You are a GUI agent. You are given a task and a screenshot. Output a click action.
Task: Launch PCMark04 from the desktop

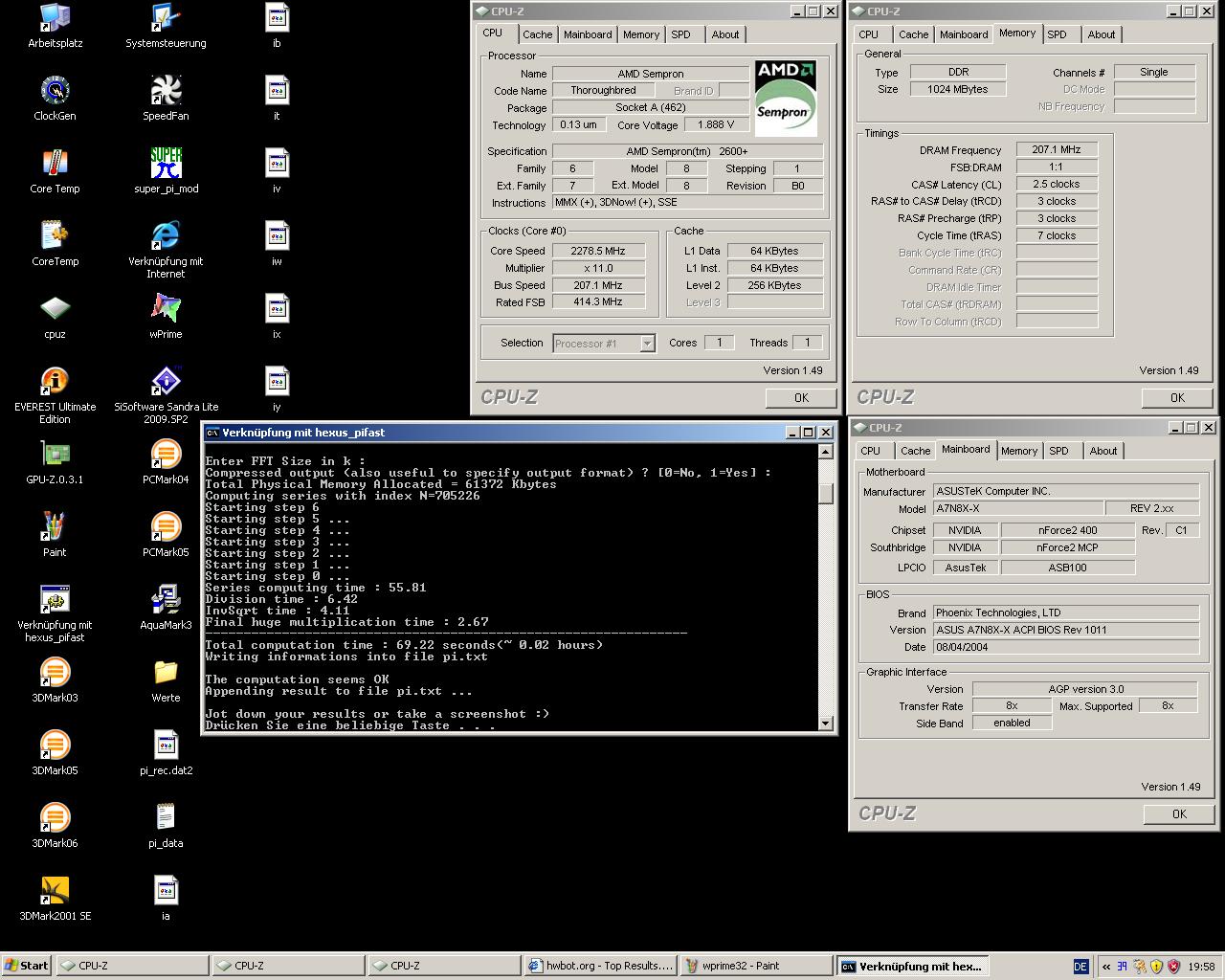coord(166,461)
